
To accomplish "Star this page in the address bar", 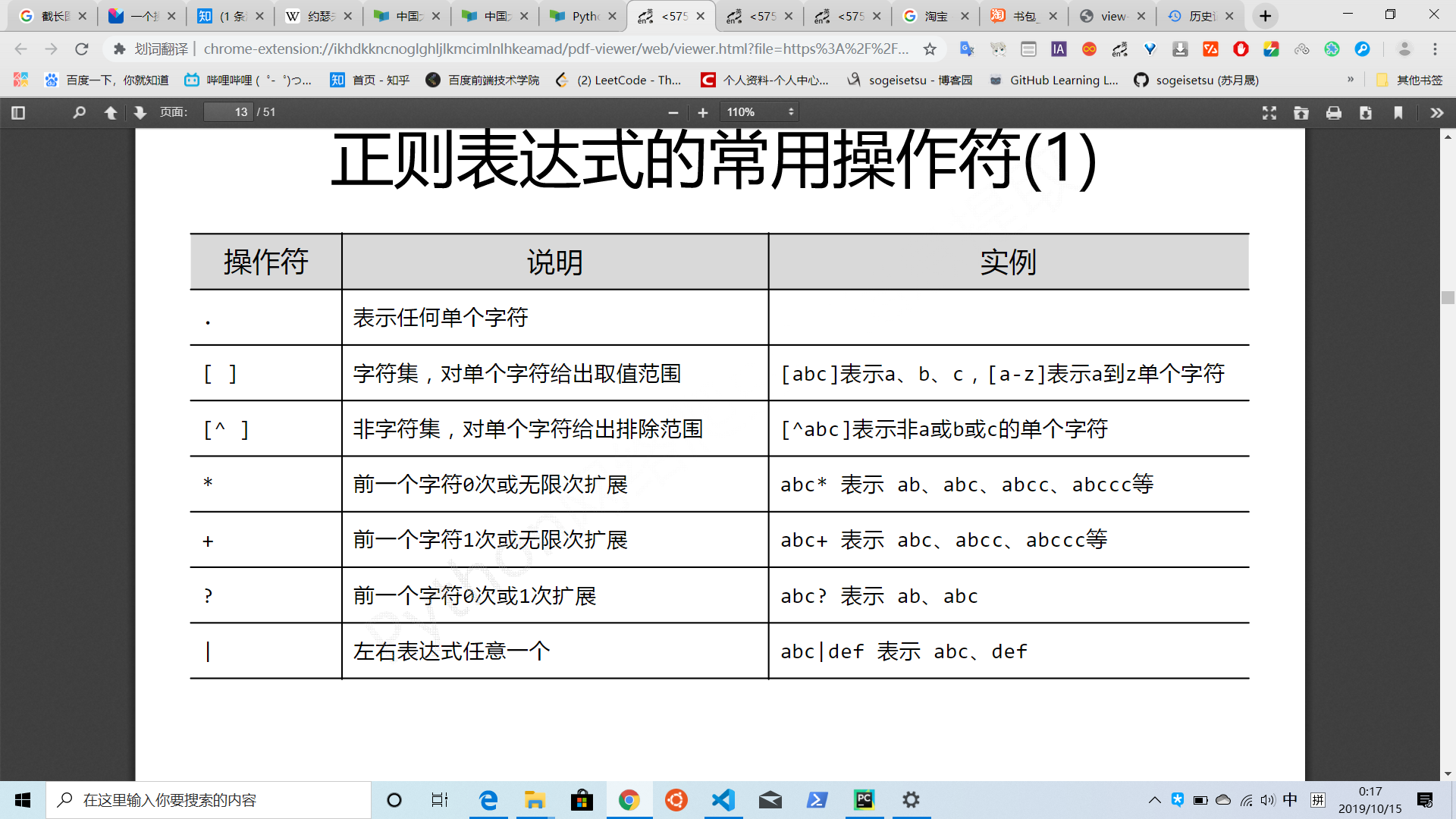I will pos(930,49).
